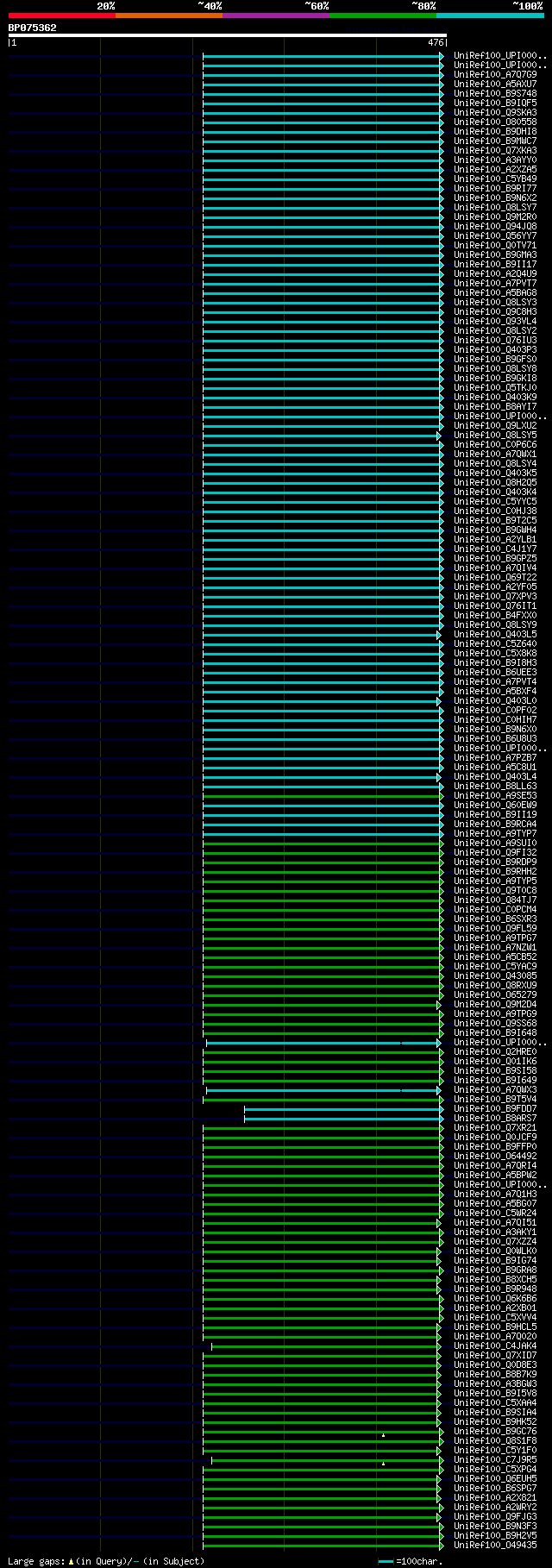Click entry UniRef100_C5YYC5
Image resolution: width=552 pixels, height=1568 pixels.
(x=495, y=502)
